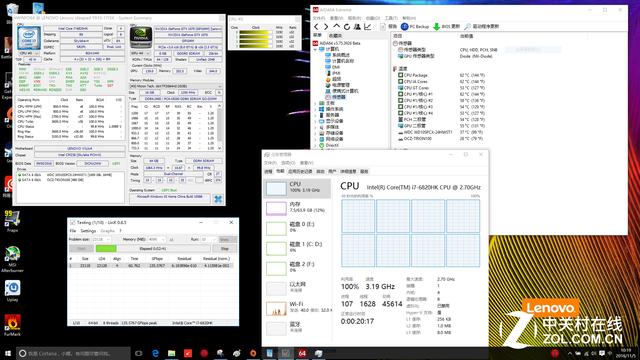The height and width of the screenshot is (360, 640).
Task: Click Start button in LinX
Action: [82, 249]
